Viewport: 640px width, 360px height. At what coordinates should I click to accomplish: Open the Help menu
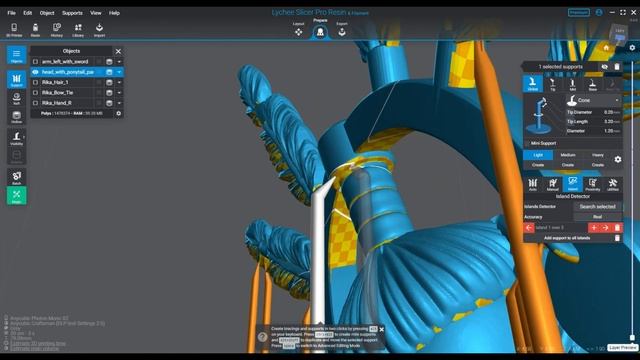pos(114,13)
